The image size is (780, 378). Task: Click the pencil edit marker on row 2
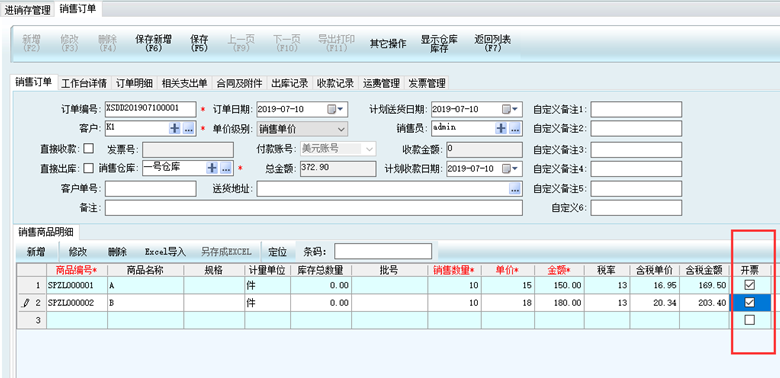(x=26, y=302)
